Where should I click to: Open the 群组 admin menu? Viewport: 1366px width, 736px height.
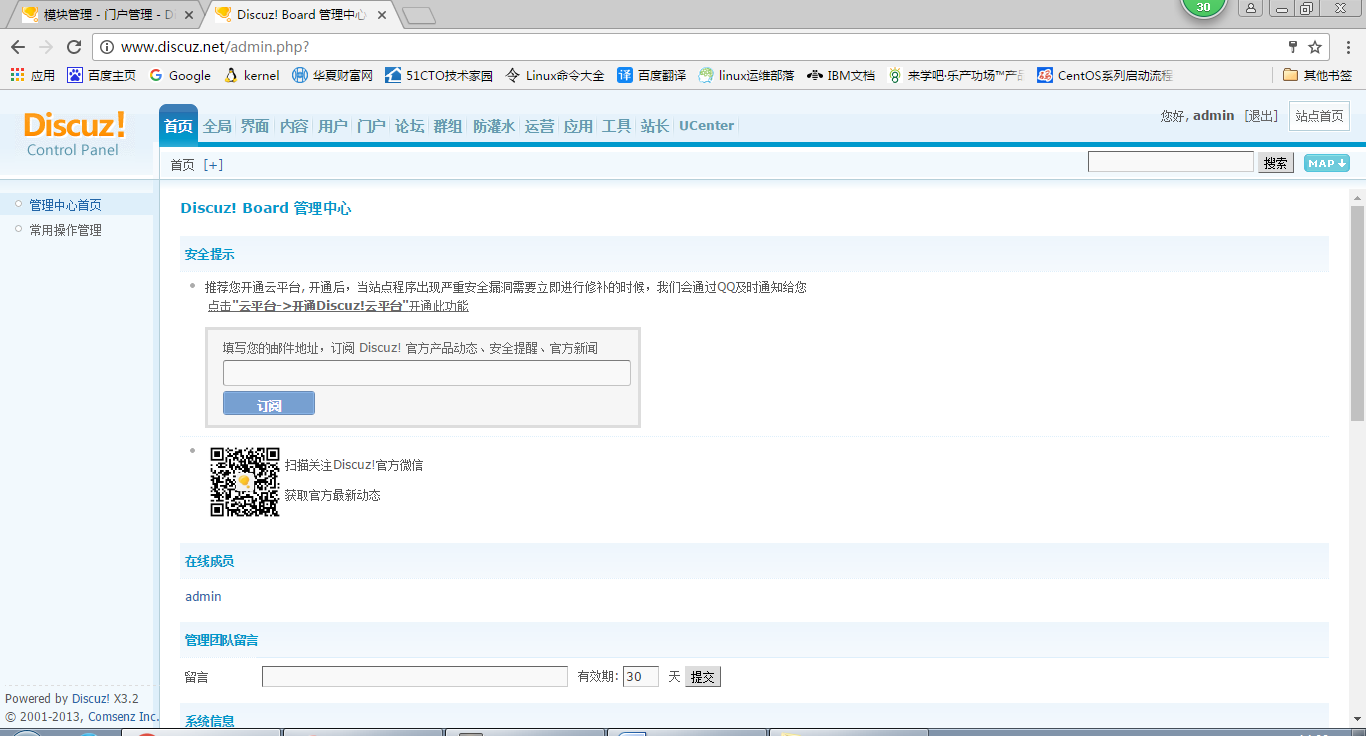click(448, 126)
